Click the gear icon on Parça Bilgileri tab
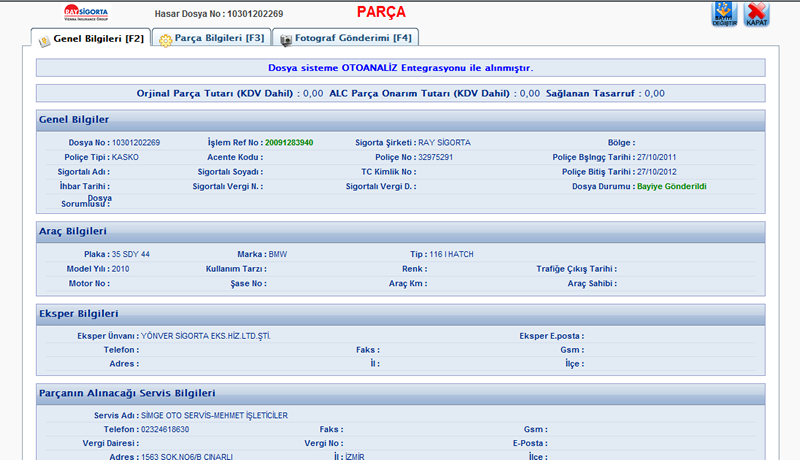Viewport: 800px width, 460px height. click(166, 39)
